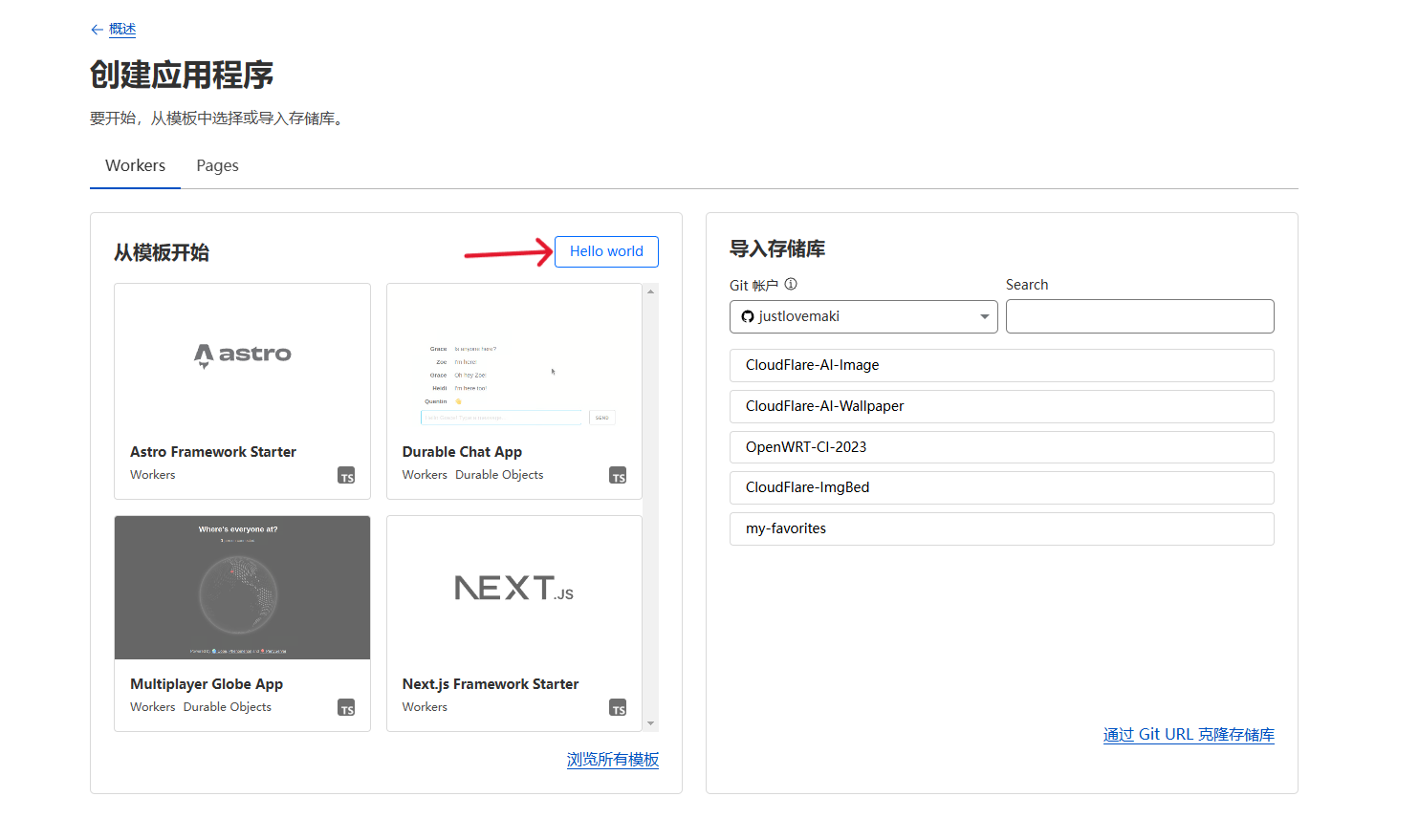This screenshot has height=840, width=1419.
Task: Select the Next.js logo thumbnail
Action: pos(514,588)
